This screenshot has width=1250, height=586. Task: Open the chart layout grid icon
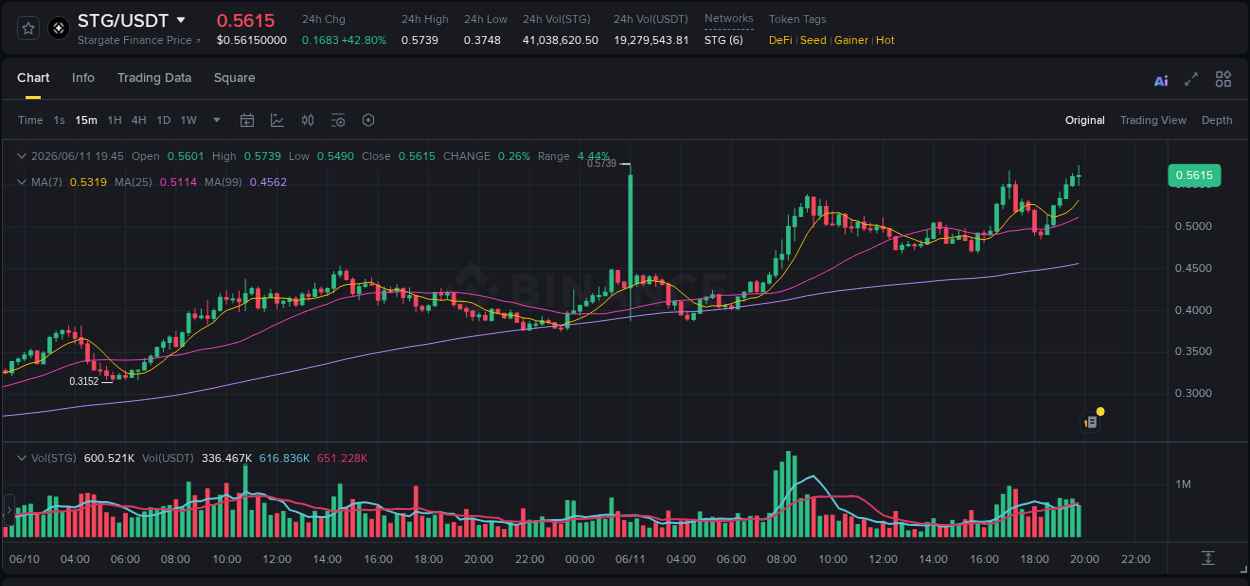pyautogui.click(x=1223, y=79)
